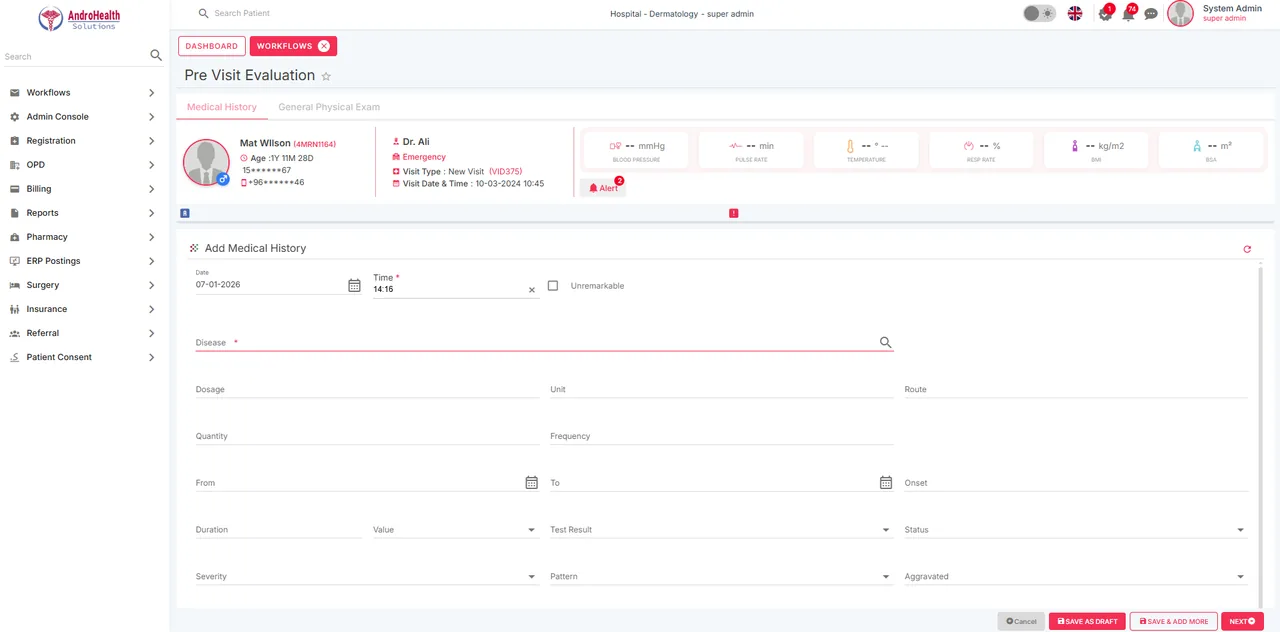The image size is (1280, 632).
Task: Click the Next button
Action: (1242, 621)
